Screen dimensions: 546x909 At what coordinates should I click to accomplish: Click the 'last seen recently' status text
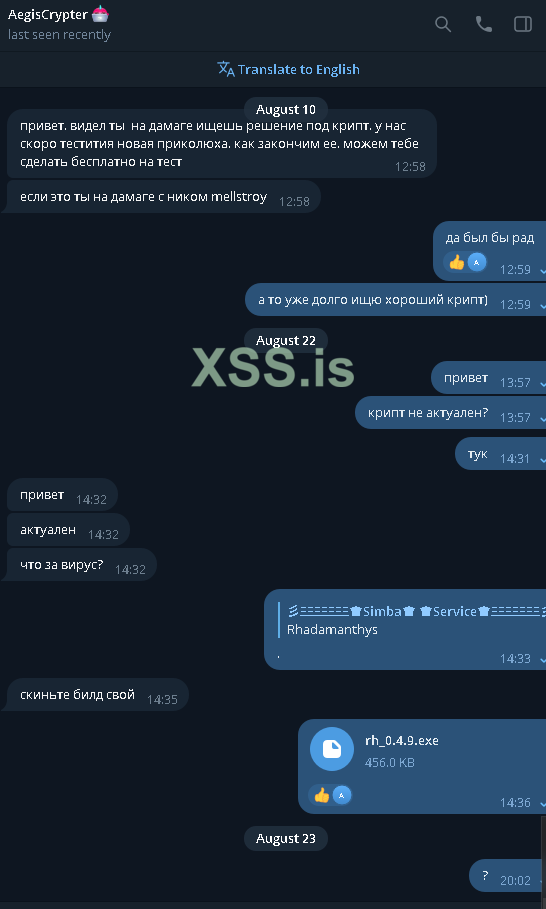click(x=59, y=35)
